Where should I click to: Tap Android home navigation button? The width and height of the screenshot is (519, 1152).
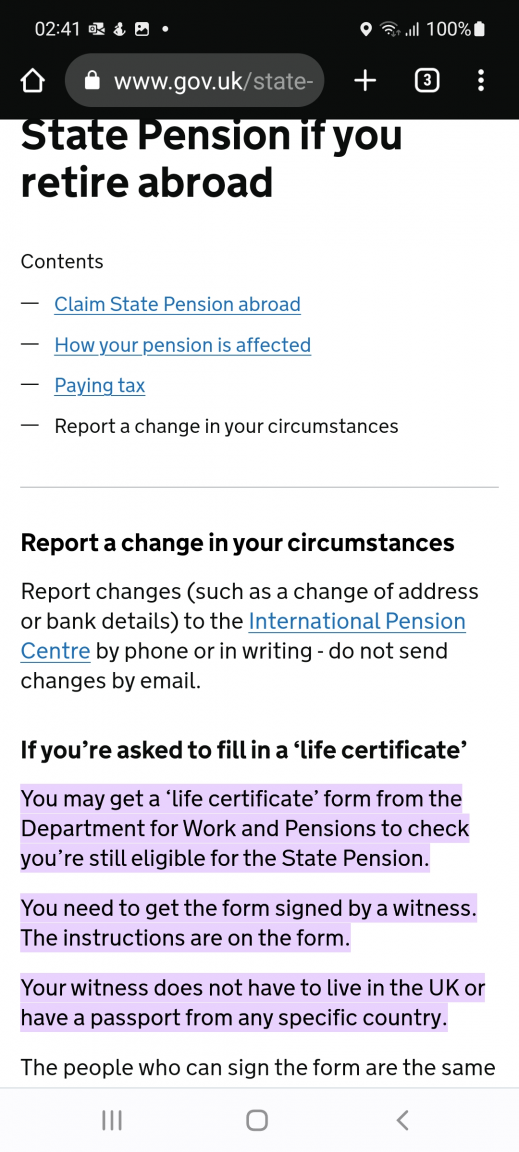pos(257,1120)
